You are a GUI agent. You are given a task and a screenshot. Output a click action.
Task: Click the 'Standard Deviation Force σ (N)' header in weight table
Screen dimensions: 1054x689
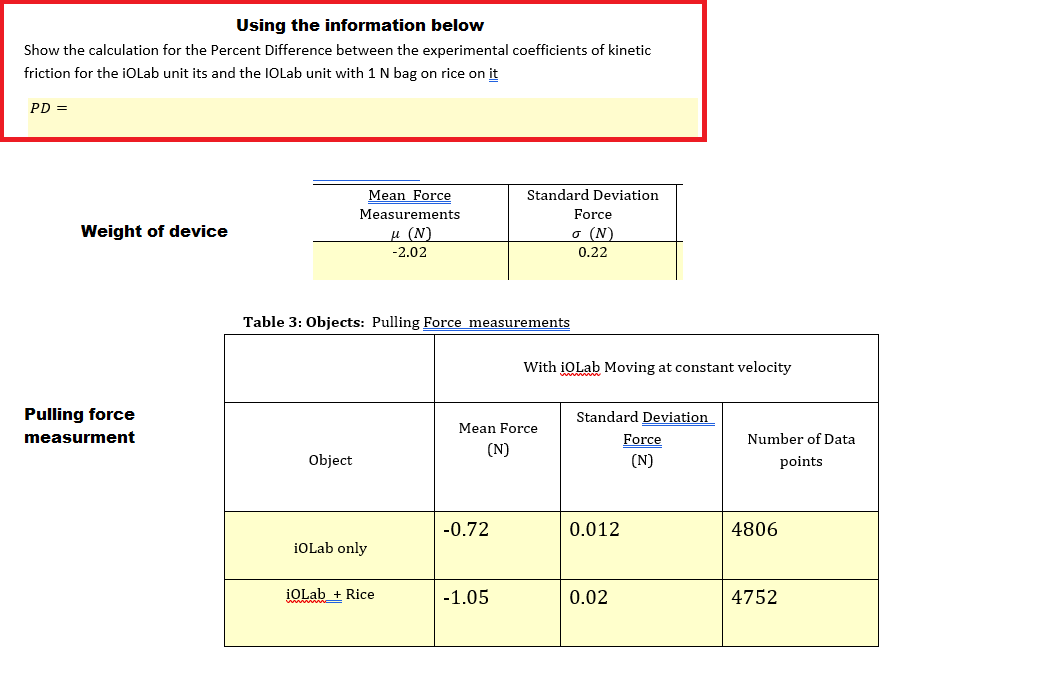pyautogui.click(x=593, y=214)
